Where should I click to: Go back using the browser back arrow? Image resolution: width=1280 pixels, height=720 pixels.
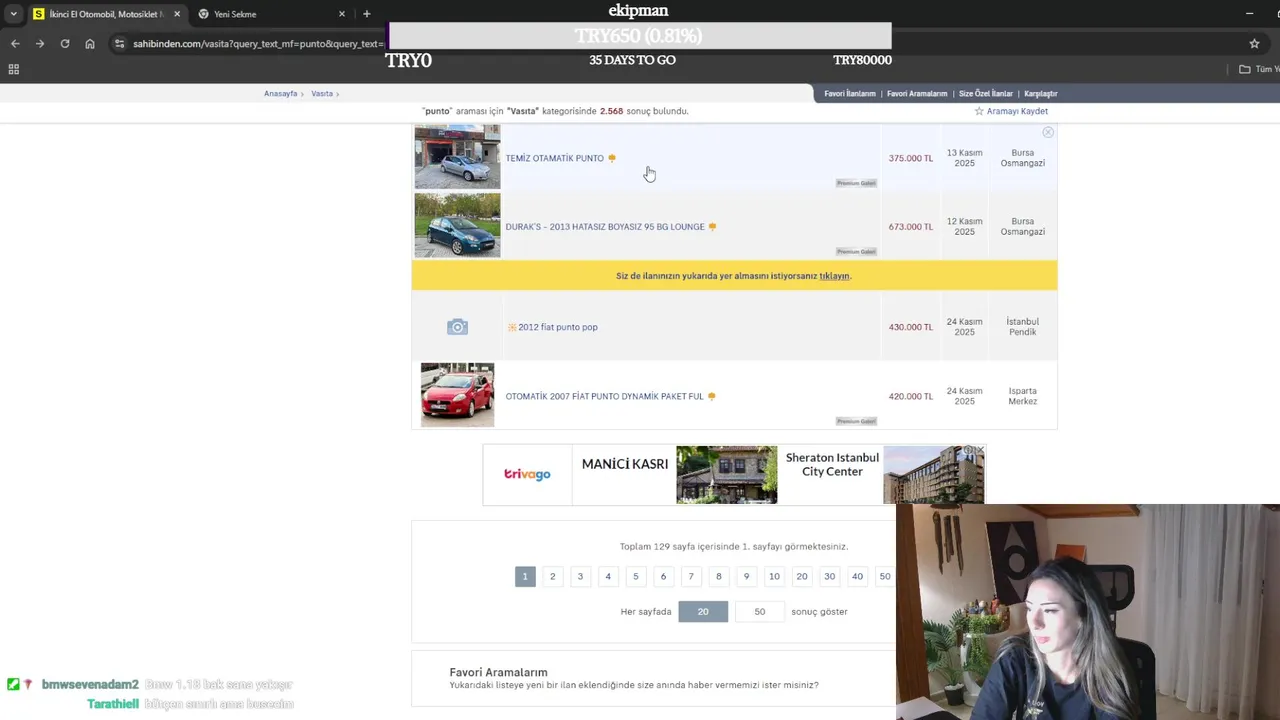pyautogui.click(x=15, y=44)
